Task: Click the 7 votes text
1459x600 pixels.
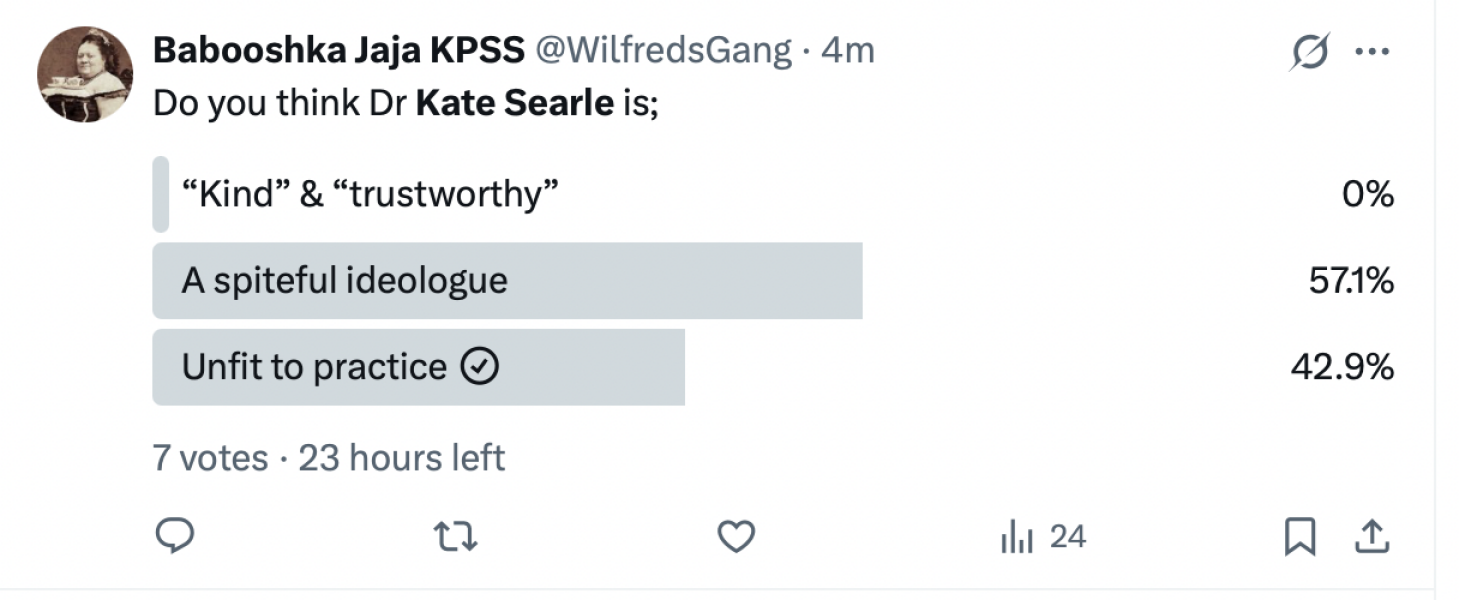Action: point(210,457)
